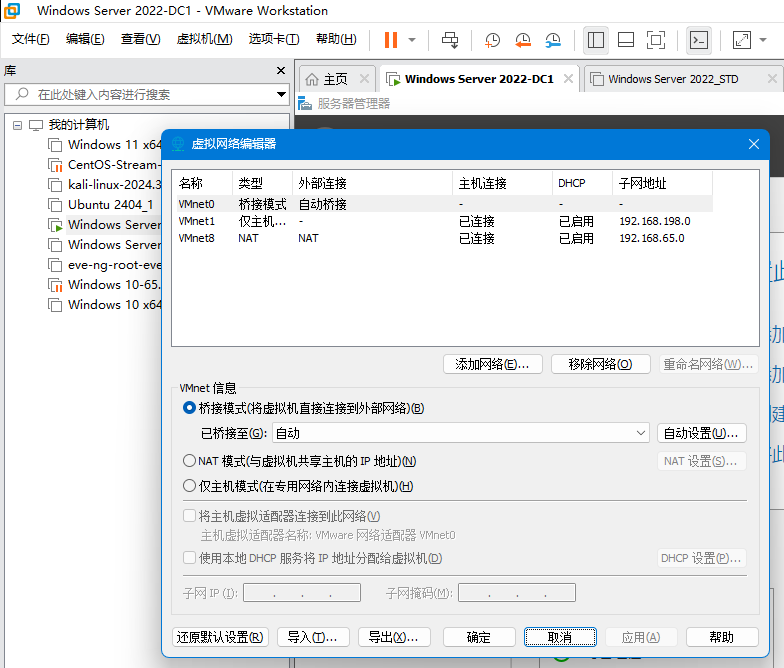
Task: Take a snapshot with the clock-plus icon
Action: click(492, 40)
